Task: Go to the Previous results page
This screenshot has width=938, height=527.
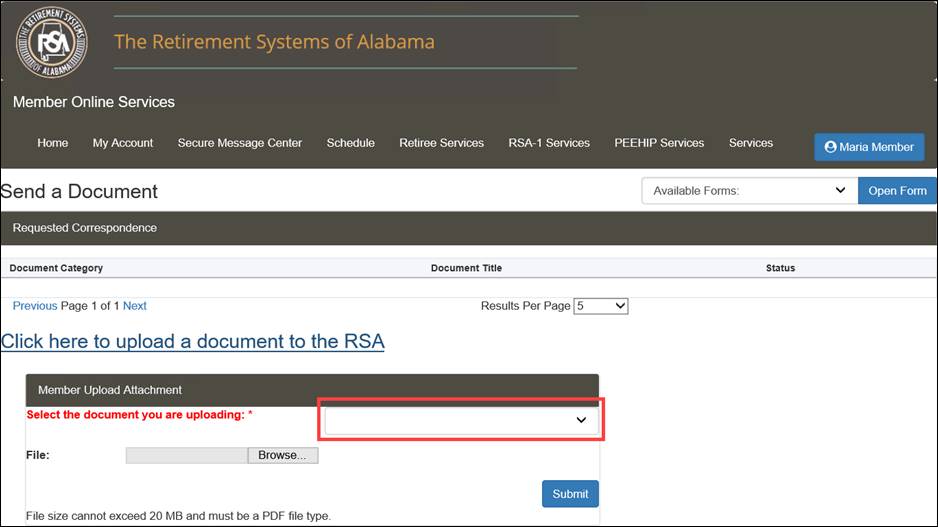Action: [35, 306]
